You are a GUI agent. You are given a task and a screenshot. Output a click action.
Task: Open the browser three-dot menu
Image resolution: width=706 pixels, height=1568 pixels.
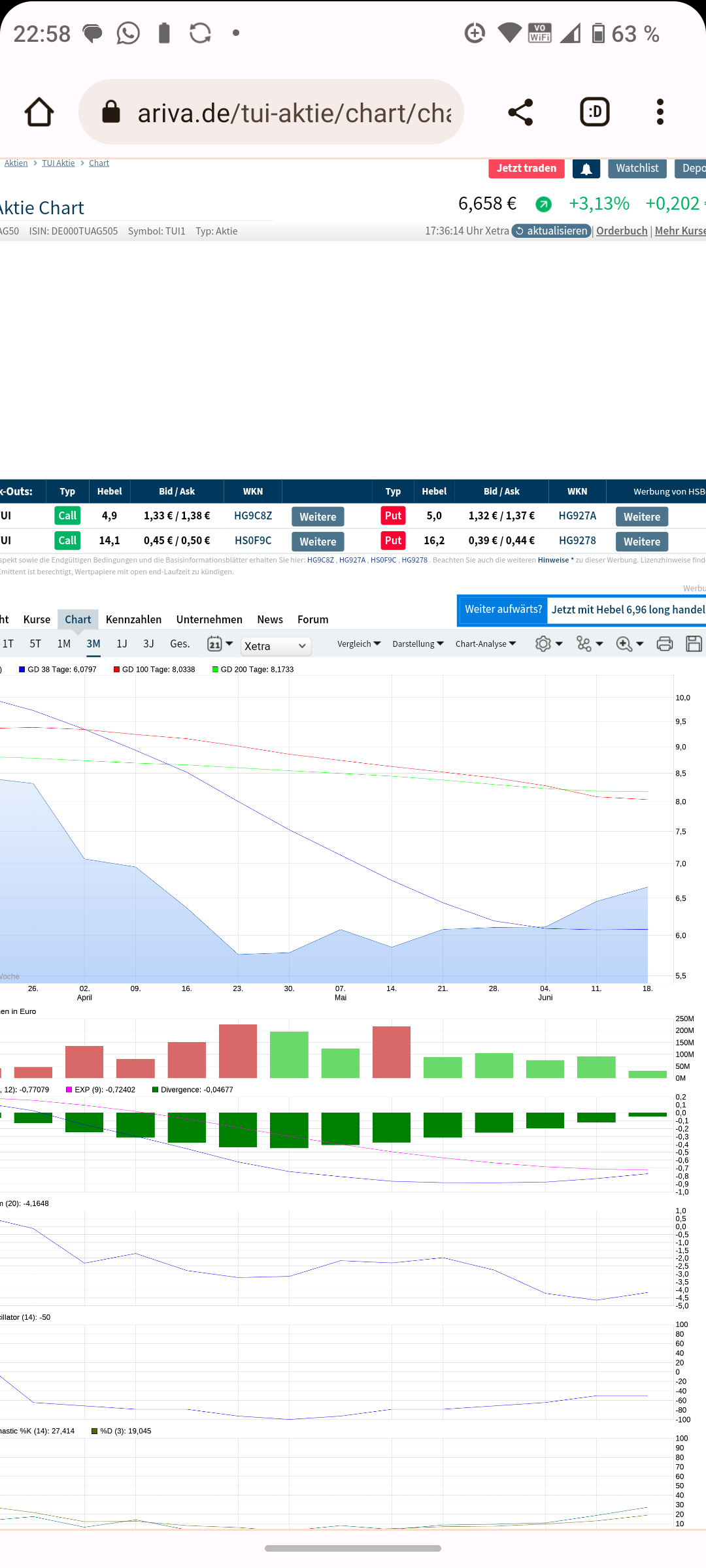pos(660,112)
